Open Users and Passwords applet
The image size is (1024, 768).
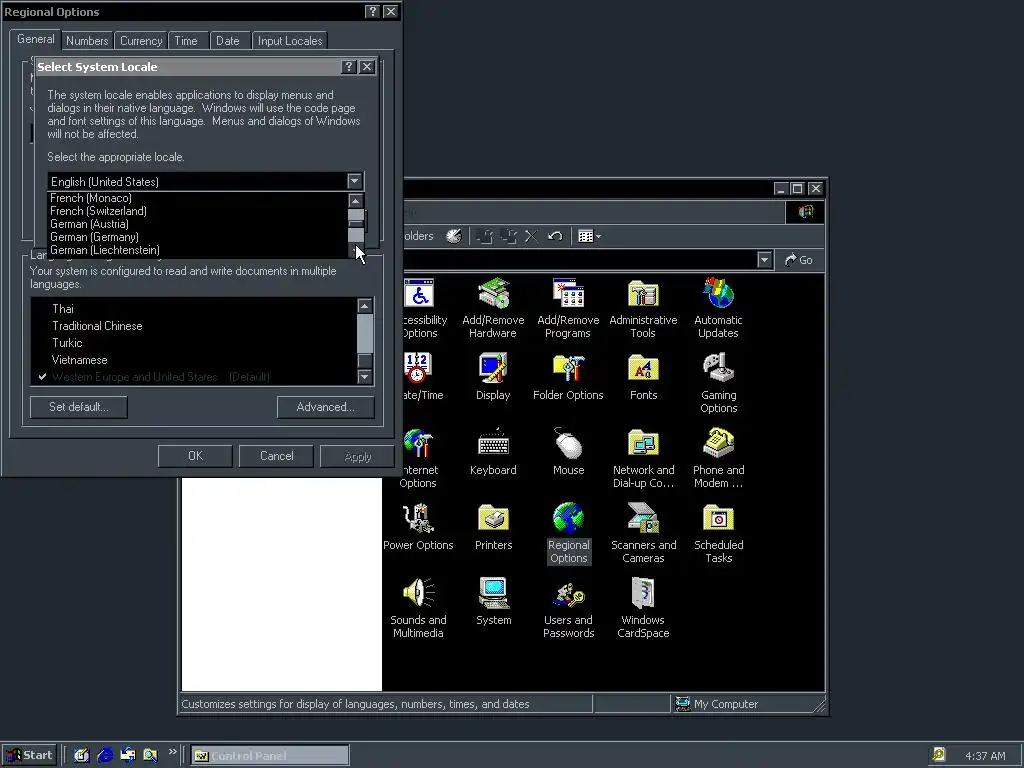[568, 609]
